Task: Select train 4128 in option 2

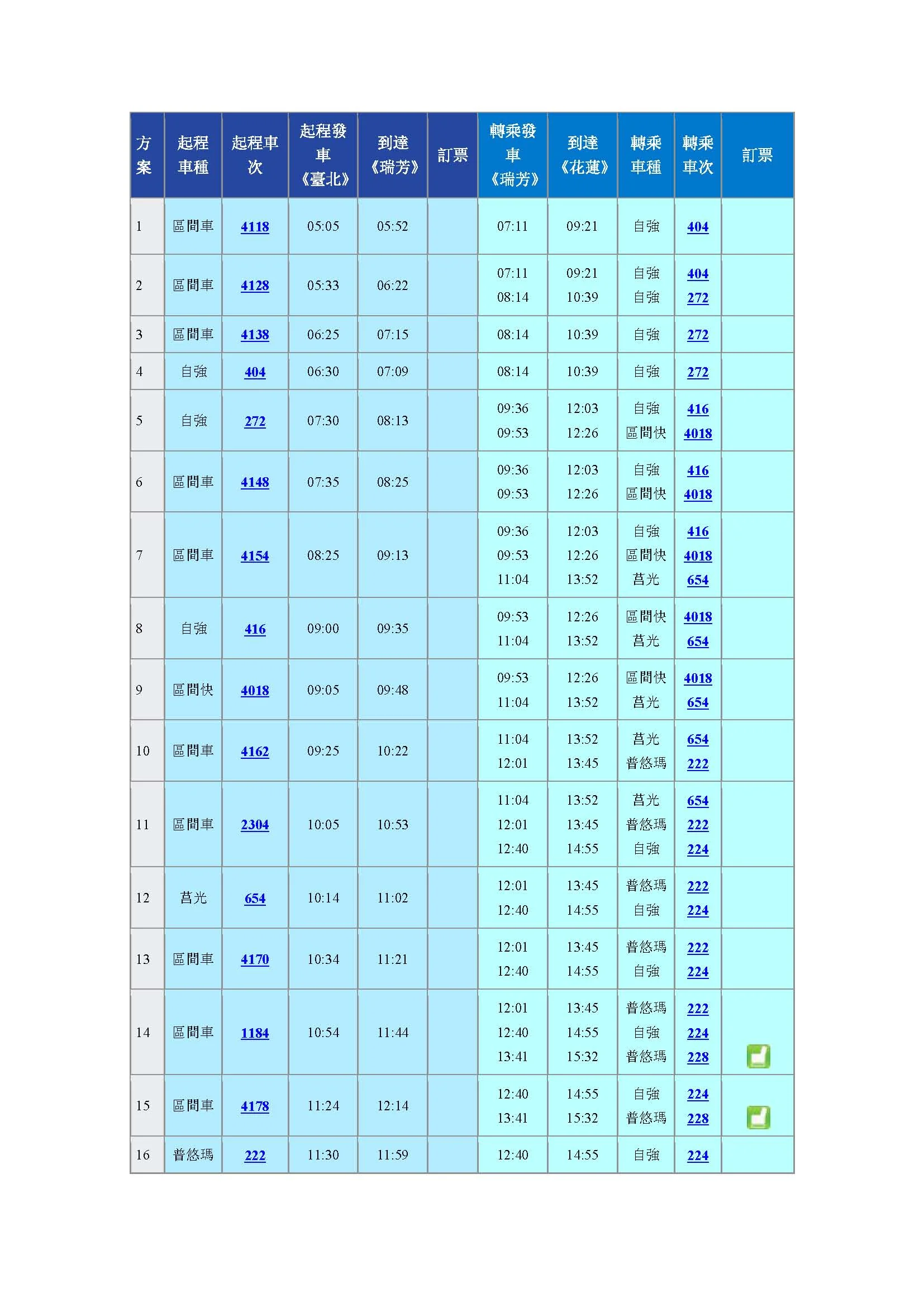Action: click(x=255, y=286)
